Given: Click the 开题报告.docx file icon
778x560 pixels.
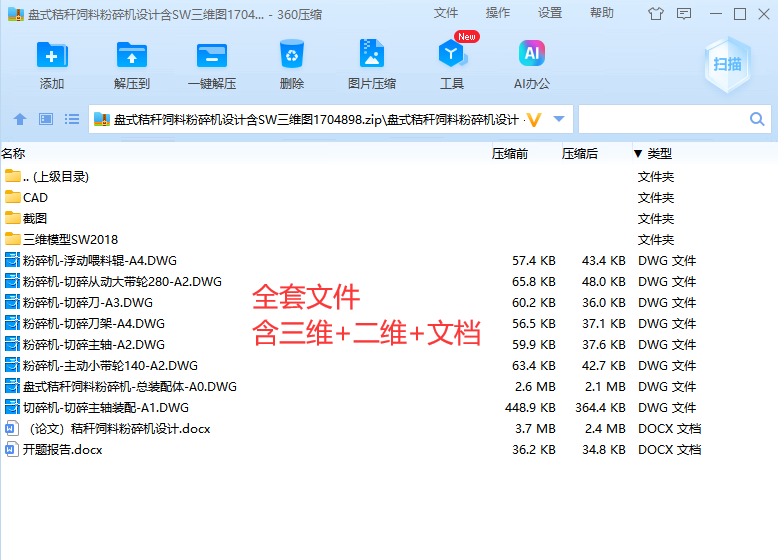Looking at the screenshot, I should click(x=12, y=449).
